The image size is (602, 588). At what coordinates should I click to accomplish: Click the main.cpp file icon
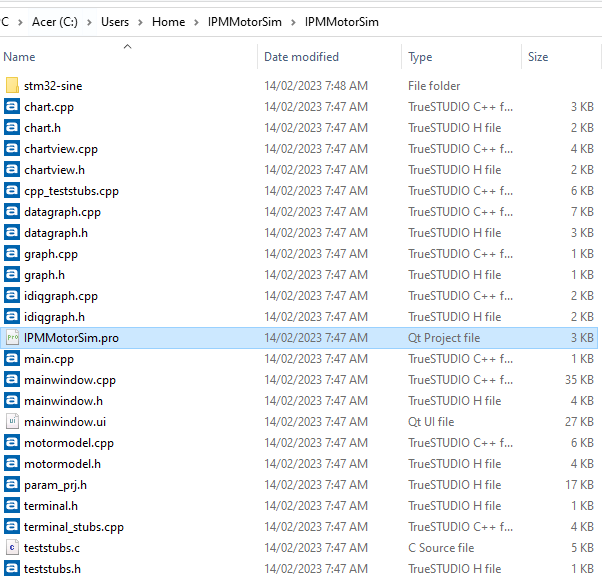(12, 359)
